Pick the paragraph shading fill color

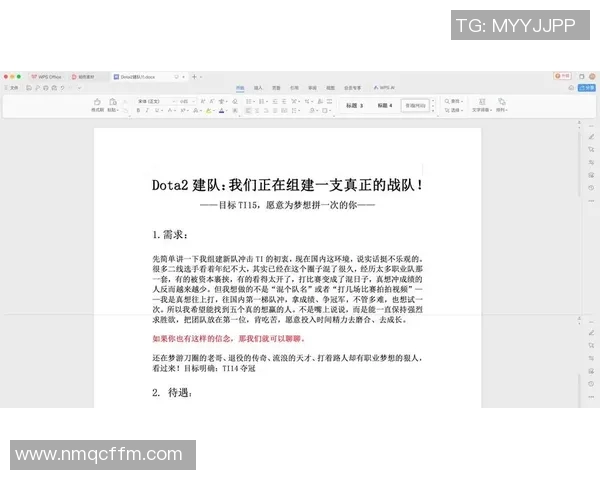[312, 110]
